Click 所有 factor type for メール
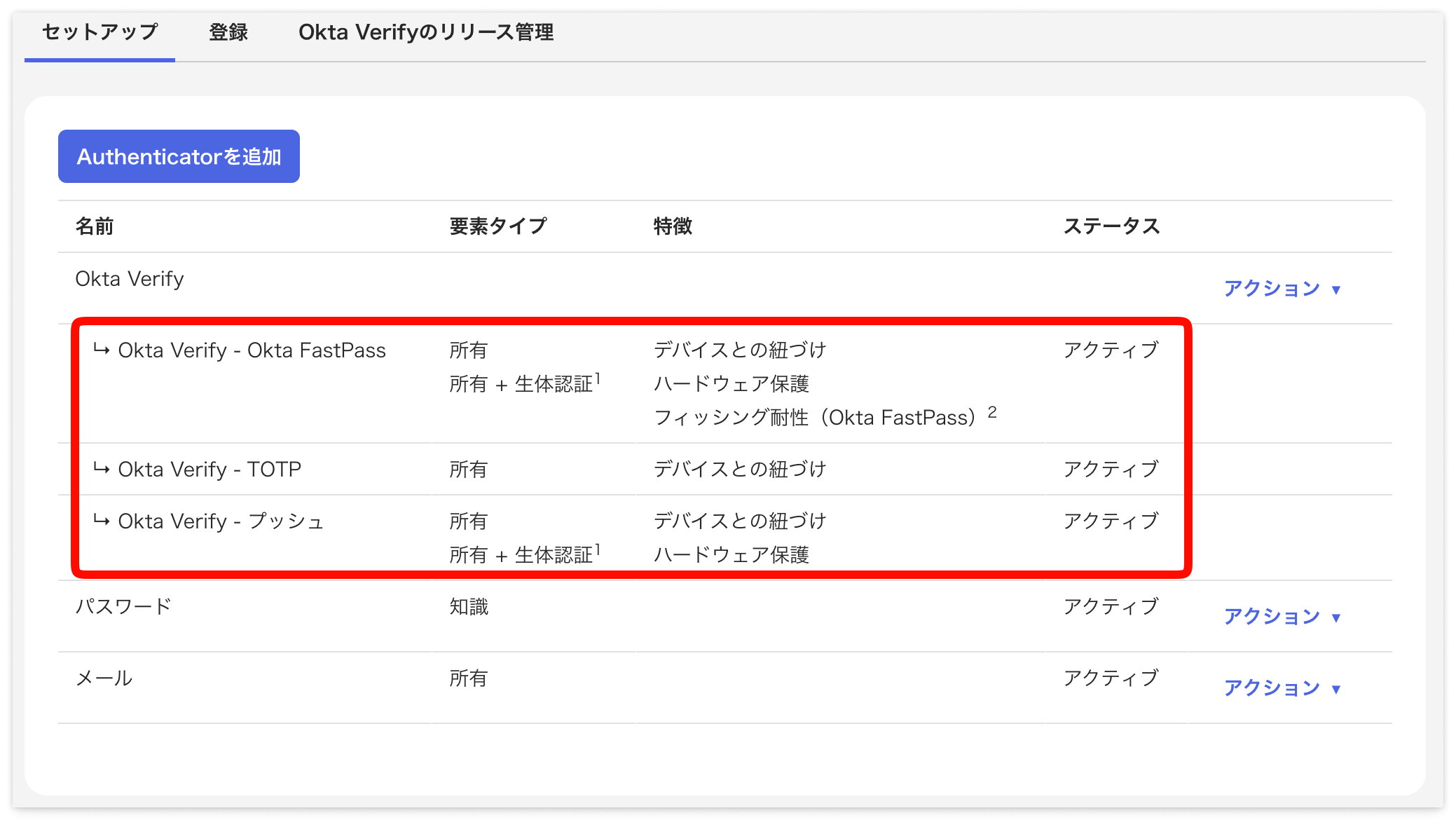 [468, 678]
